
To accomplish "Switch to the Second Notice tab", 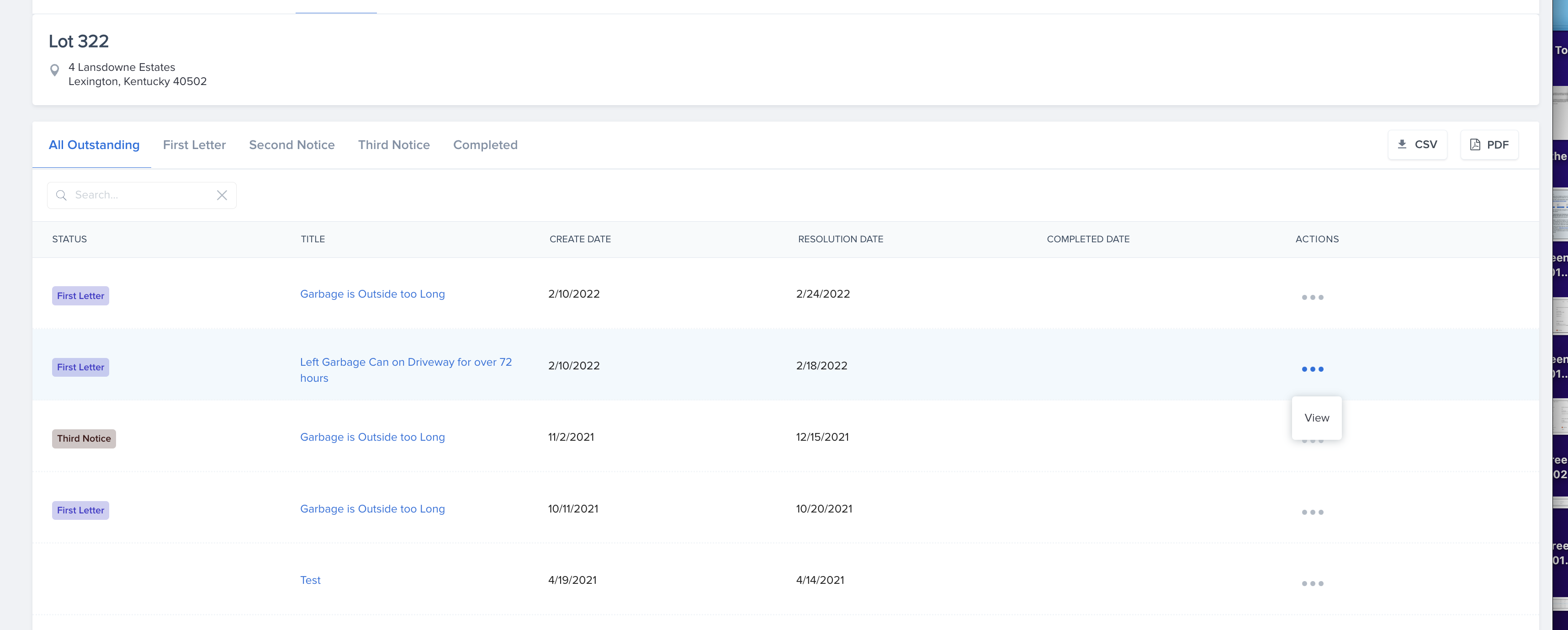I will point(291,145).
